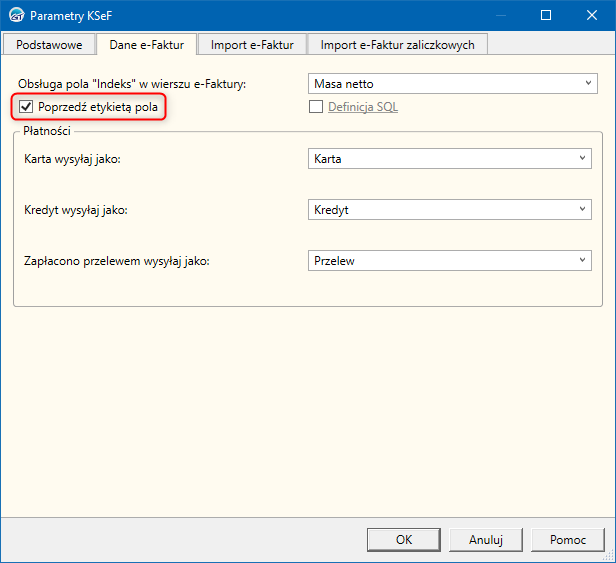Switch to the Podstawowe tab
The height and width of the screenshot is (563, 616).
[x=49, y=45]
